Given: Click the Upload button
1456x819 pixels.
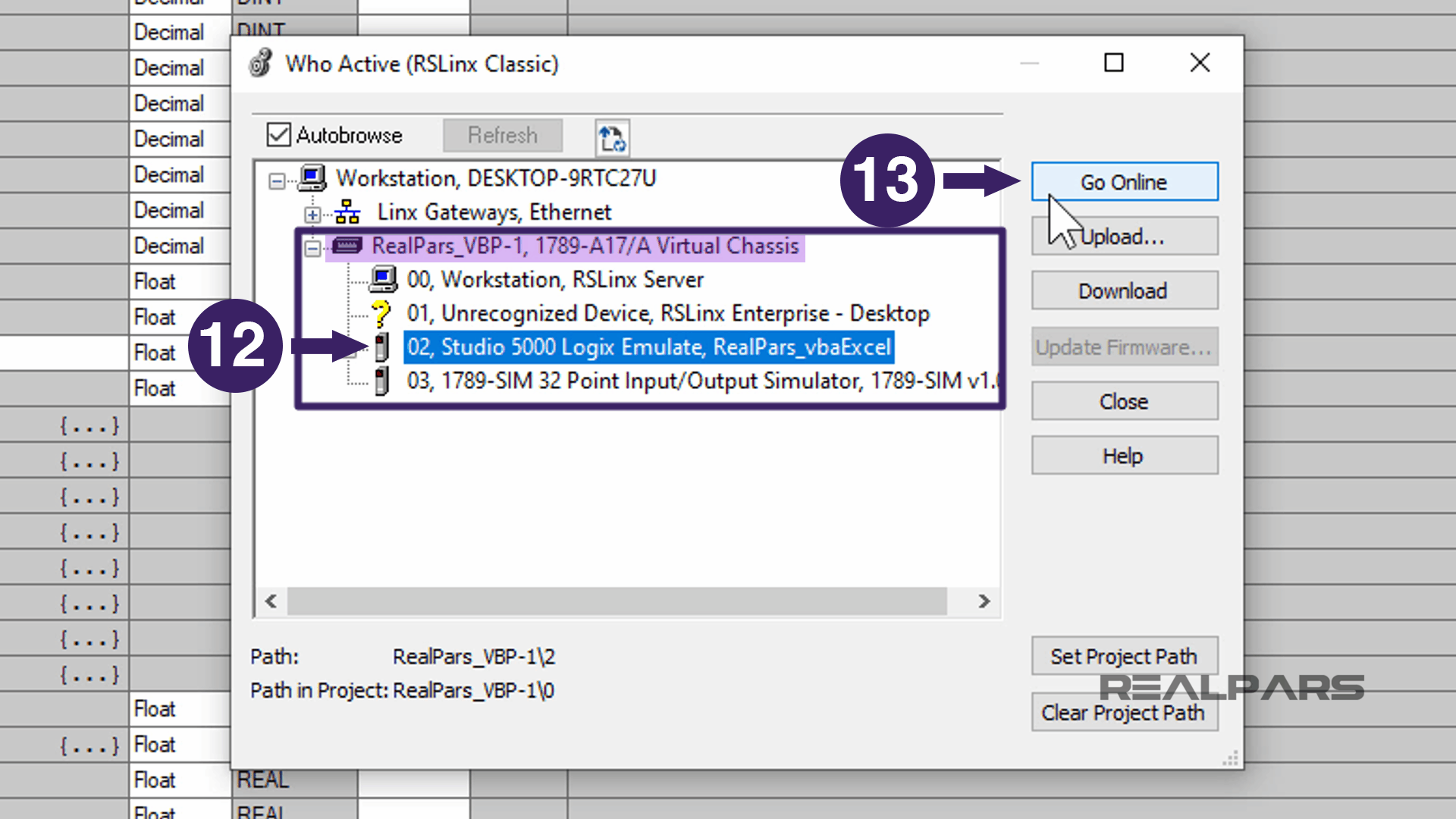Looking at the screenshot, I should pos(1124,236).
